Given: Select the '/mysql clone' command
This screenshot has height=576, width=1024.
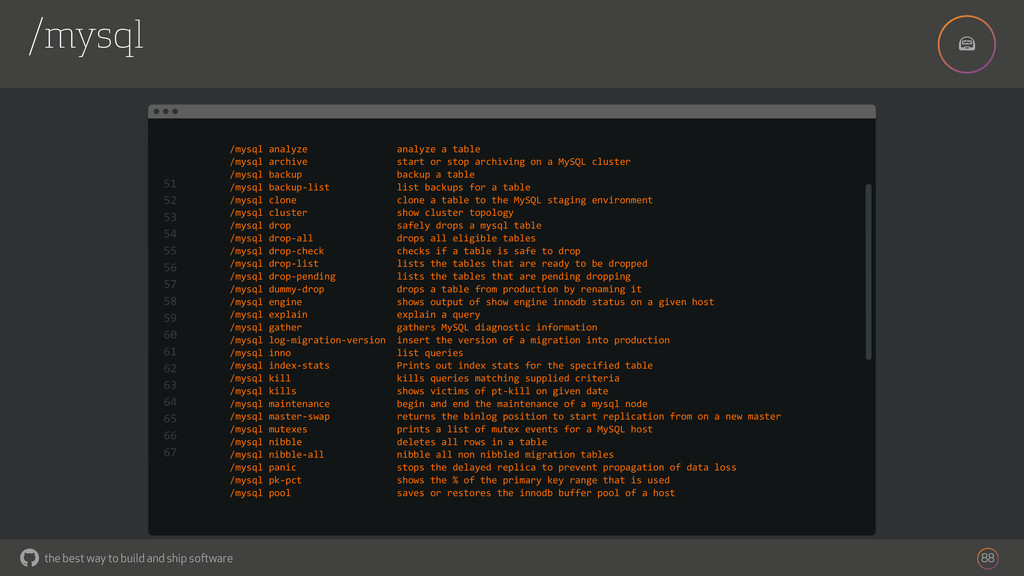Looking at the screenshot, I should [263, 200].
